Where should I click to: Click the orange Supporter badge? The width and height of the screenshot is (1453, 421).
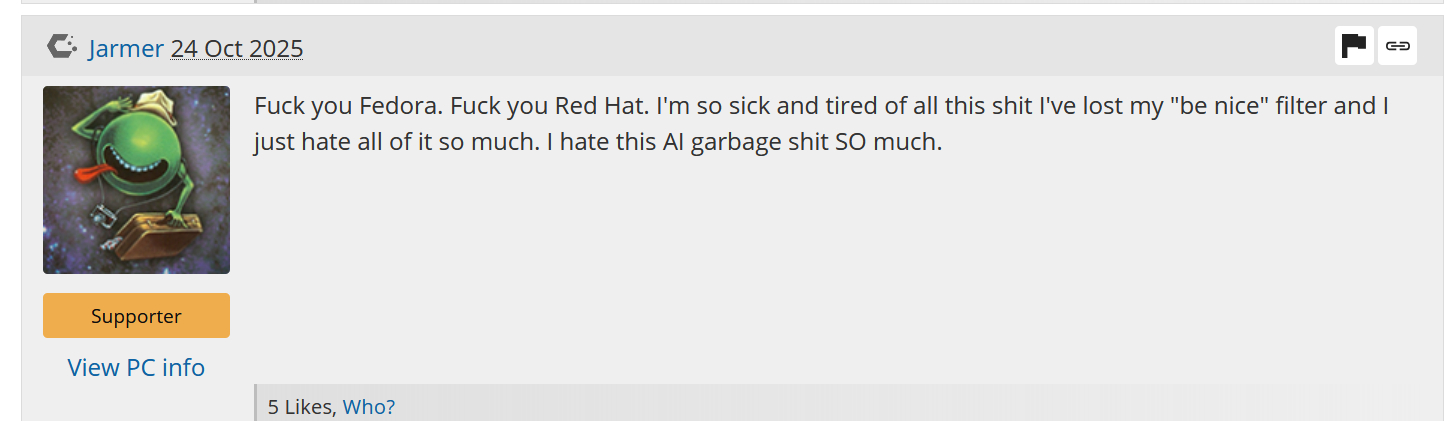pos(136,316)
